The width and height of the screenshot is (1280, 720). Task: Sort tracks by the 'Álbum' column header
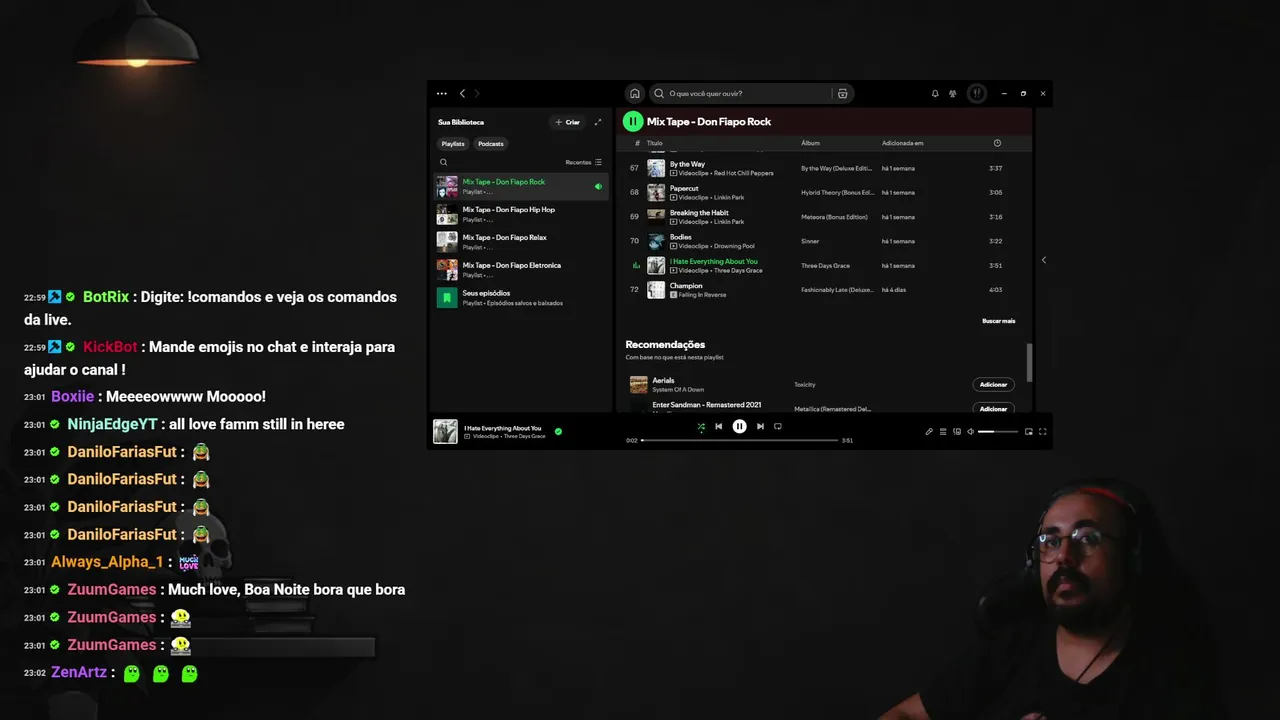coord(810,143)
